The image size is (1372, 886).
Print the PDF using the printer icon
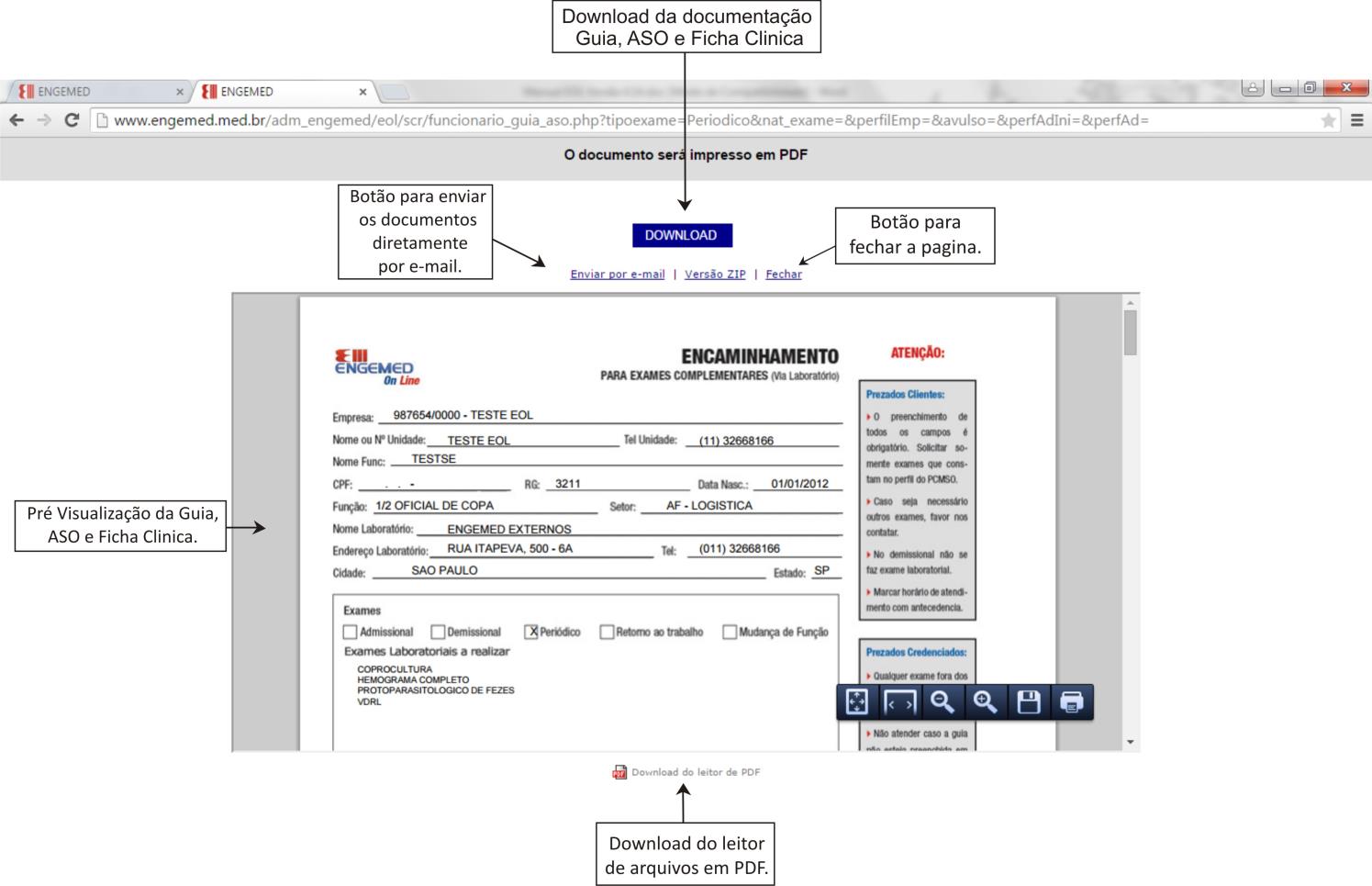click(1072, 702)
